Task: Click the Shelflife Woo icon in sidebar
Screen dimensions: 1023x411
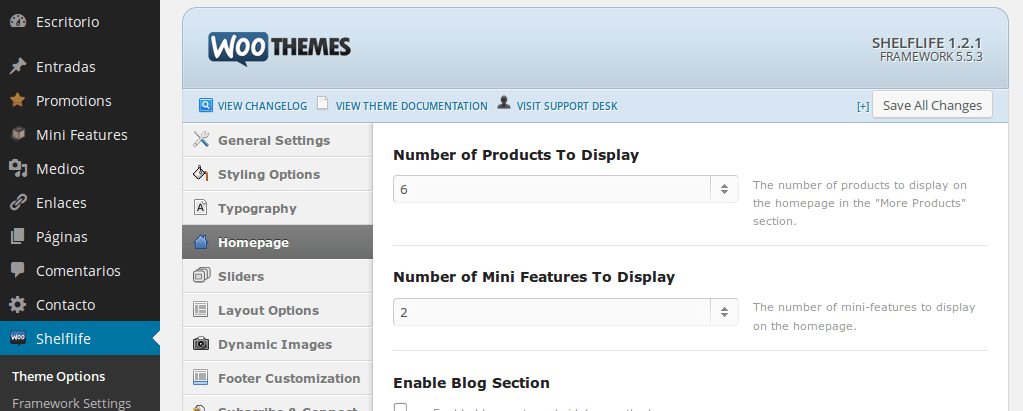Action: coord(18,338)
